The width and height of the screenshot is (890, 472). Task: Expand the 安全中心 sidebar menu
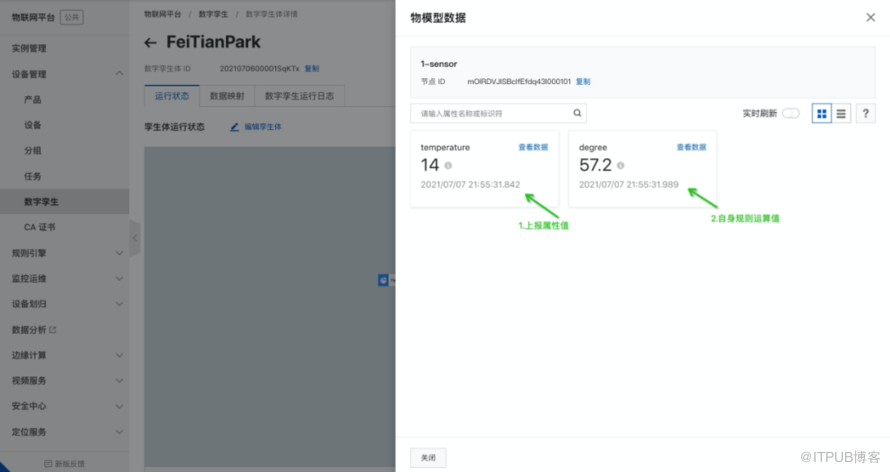[119, 407]
